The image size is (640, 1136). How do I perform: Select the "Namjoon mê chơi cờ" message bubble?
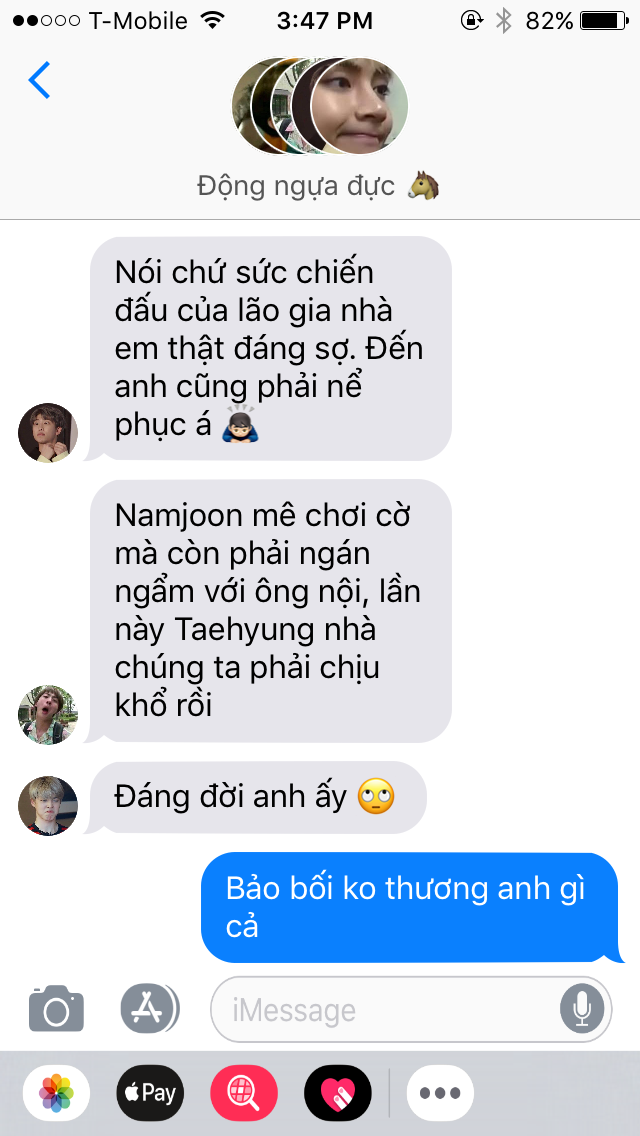268,611
